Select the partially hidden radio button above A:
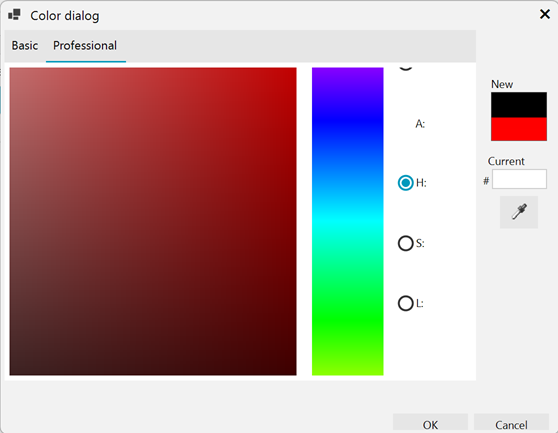This screenshot has height=433, width=558. click(x=405, y=68)
